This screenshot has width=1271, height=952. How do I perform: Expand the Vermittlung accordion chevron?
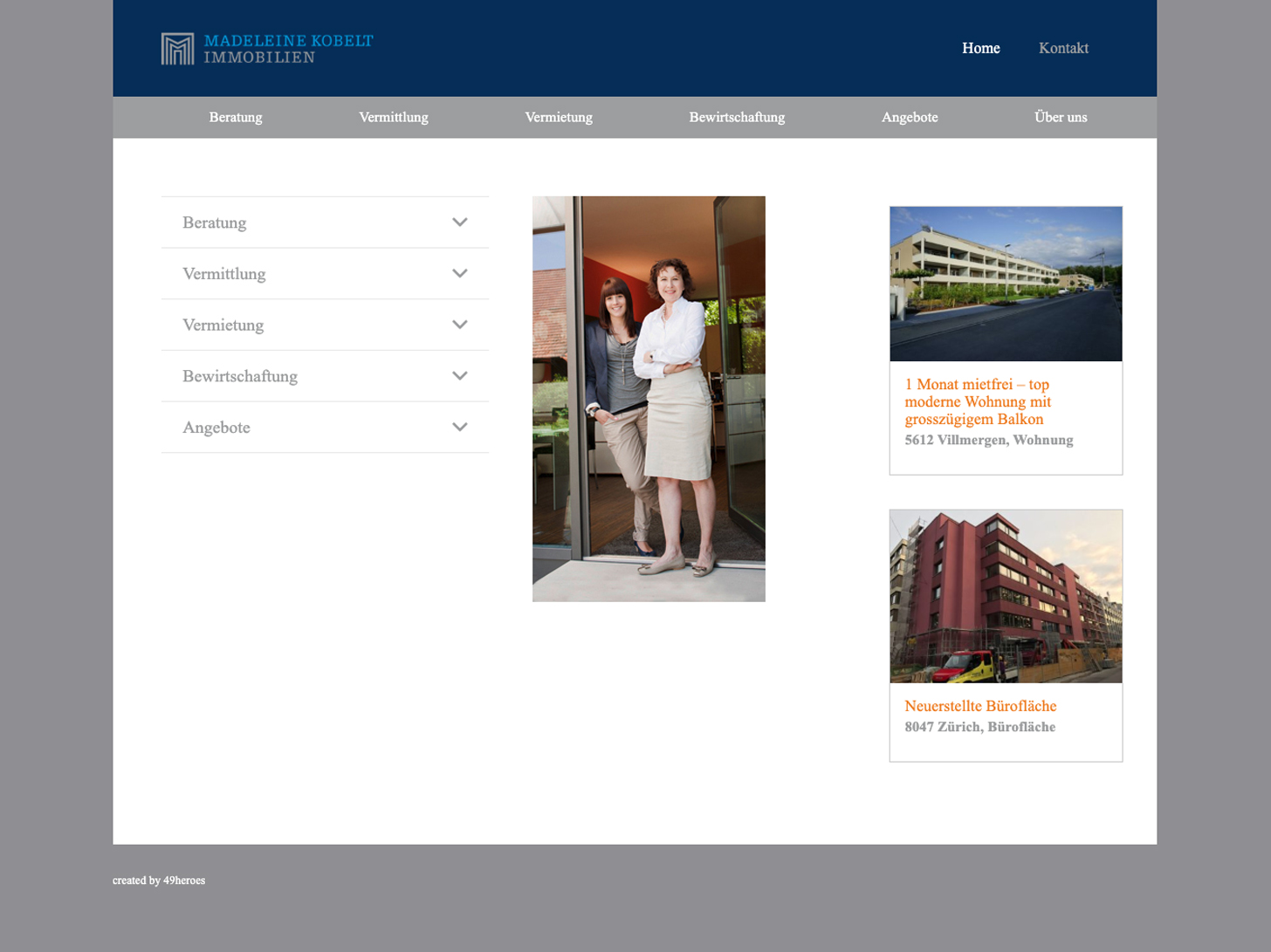click(460, 273)
